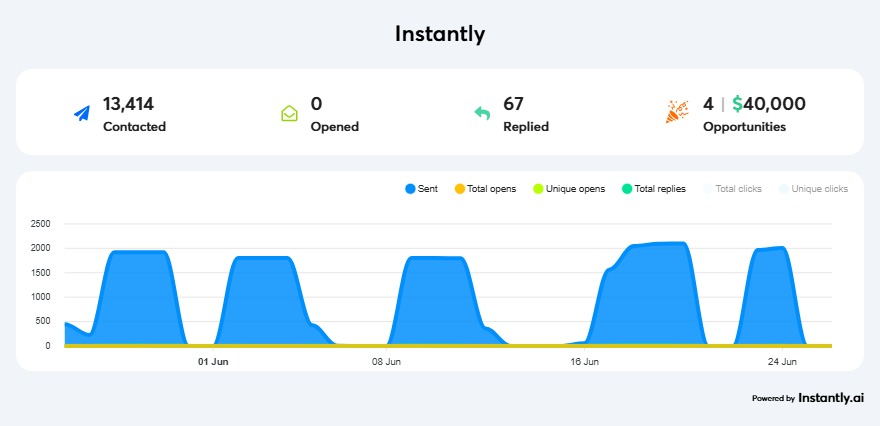
Task: Click the Replied label
Action: click(526, 127)
